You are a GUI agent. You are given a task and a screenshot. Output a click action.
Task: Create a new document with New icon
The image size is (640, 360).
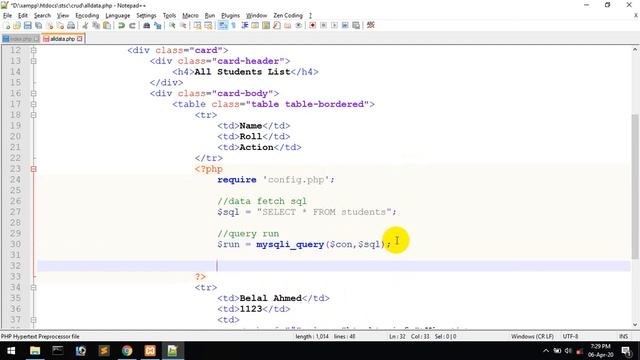tap(7, 25)
